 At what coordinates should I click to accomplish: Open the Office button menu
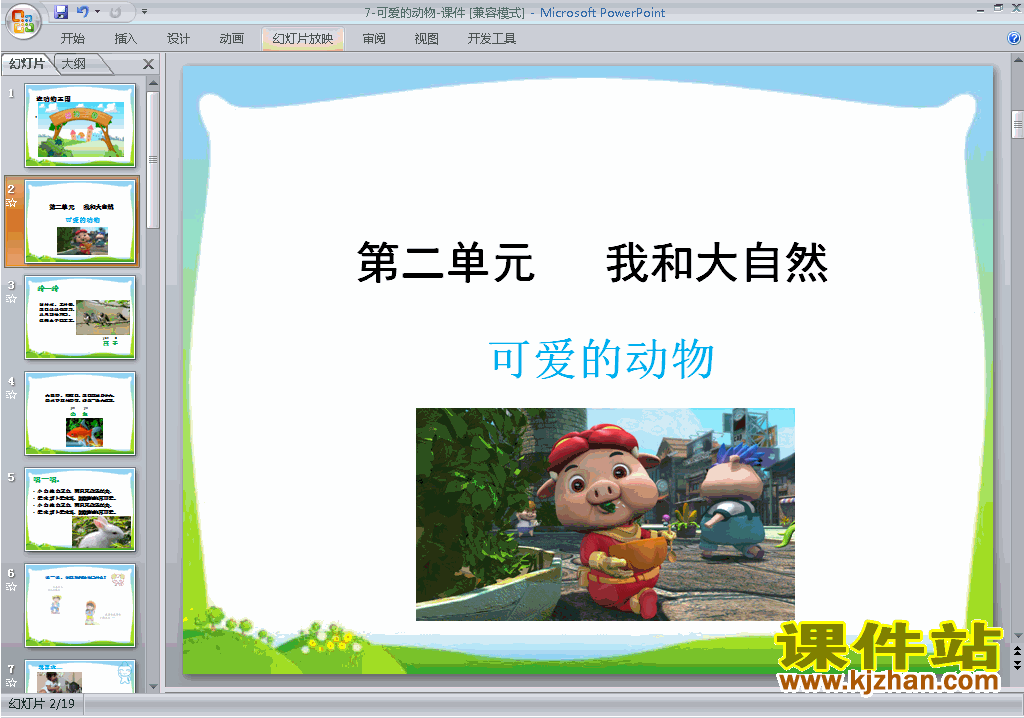(23, 21)
